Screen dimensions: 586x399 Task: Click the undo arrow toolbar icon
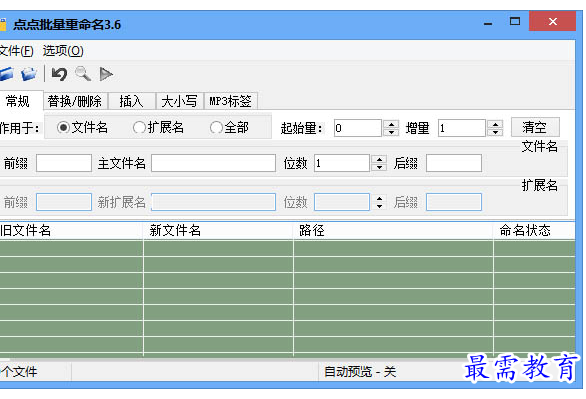59,74
